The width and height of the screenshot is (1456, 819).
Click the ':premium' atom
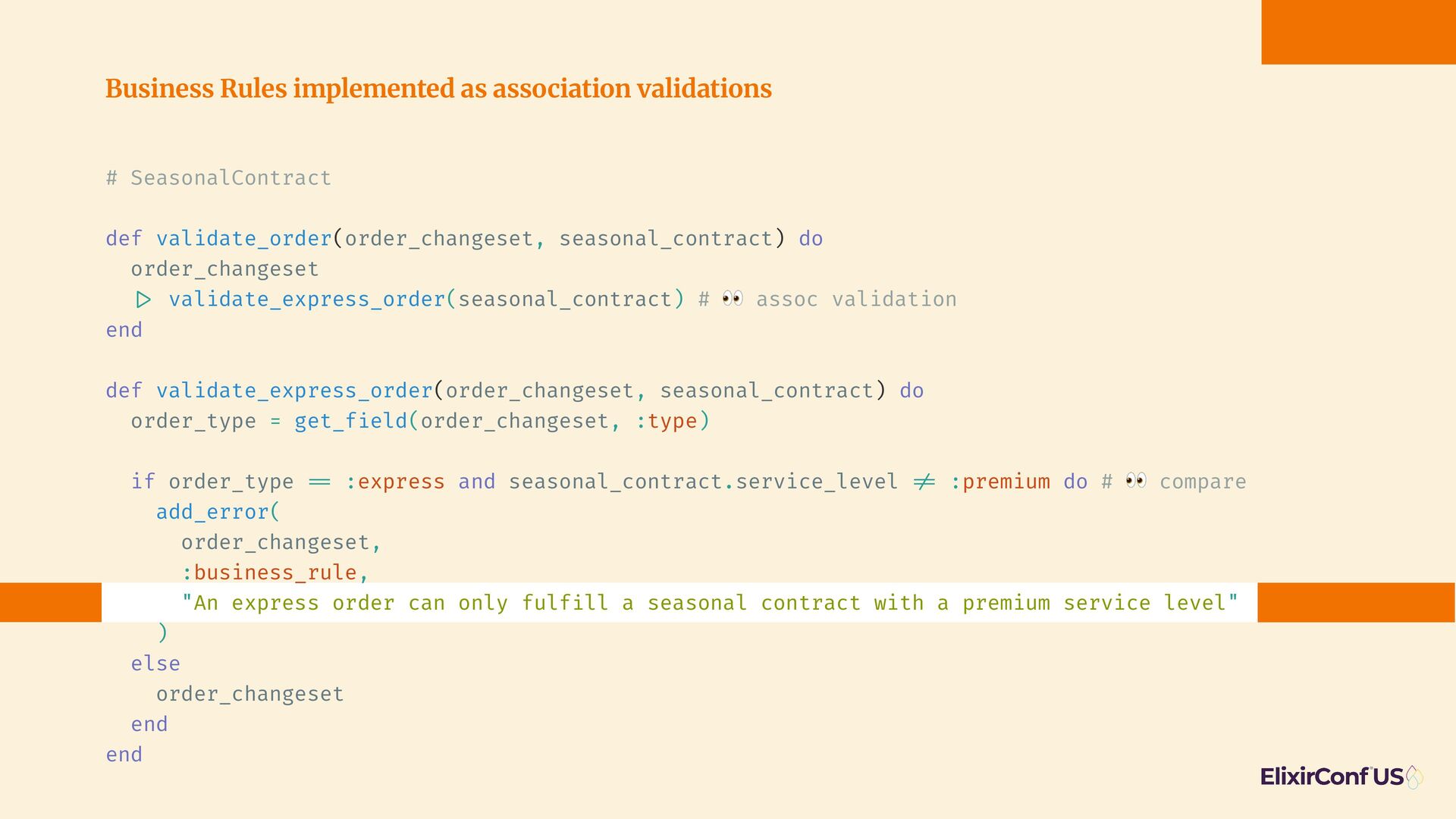(1000, 482)
